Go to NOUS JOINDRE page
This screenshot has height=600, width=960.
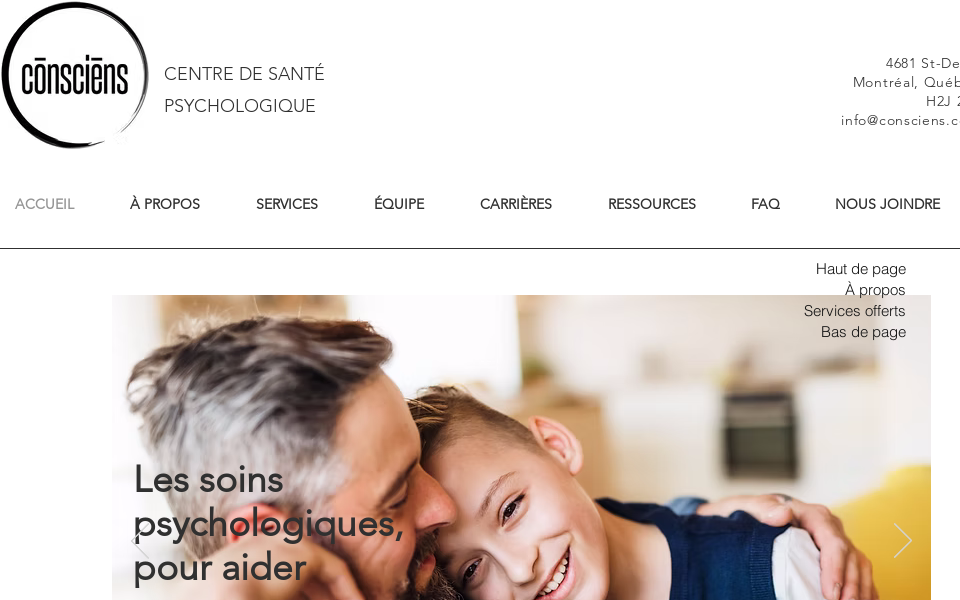888,204
